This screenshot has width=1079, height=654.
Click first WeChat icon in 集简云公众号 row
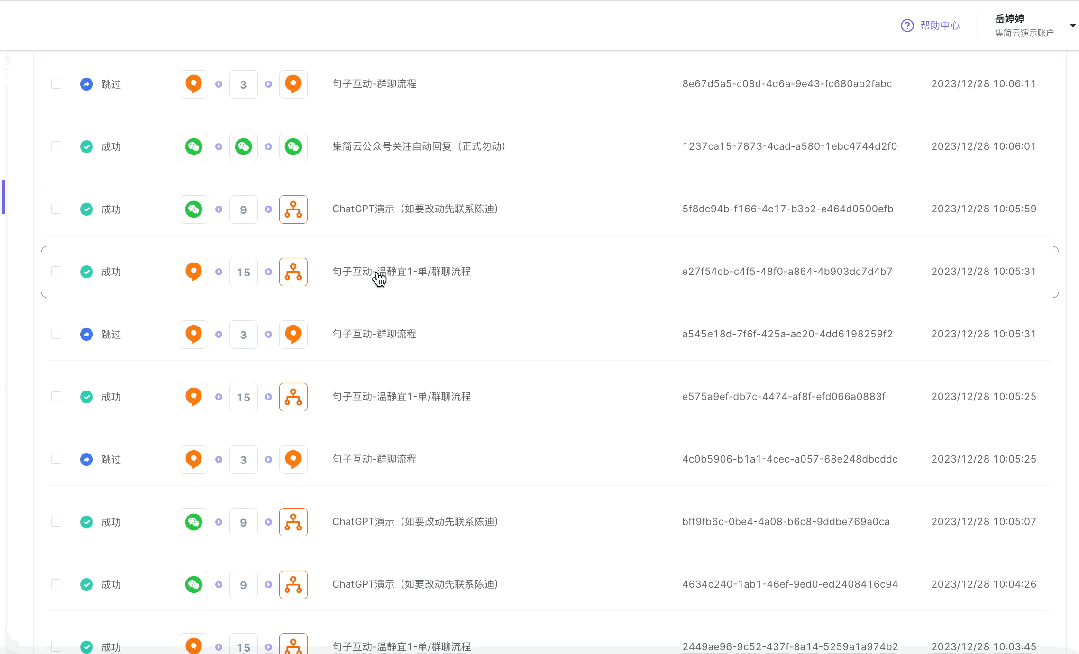(193, 147)
